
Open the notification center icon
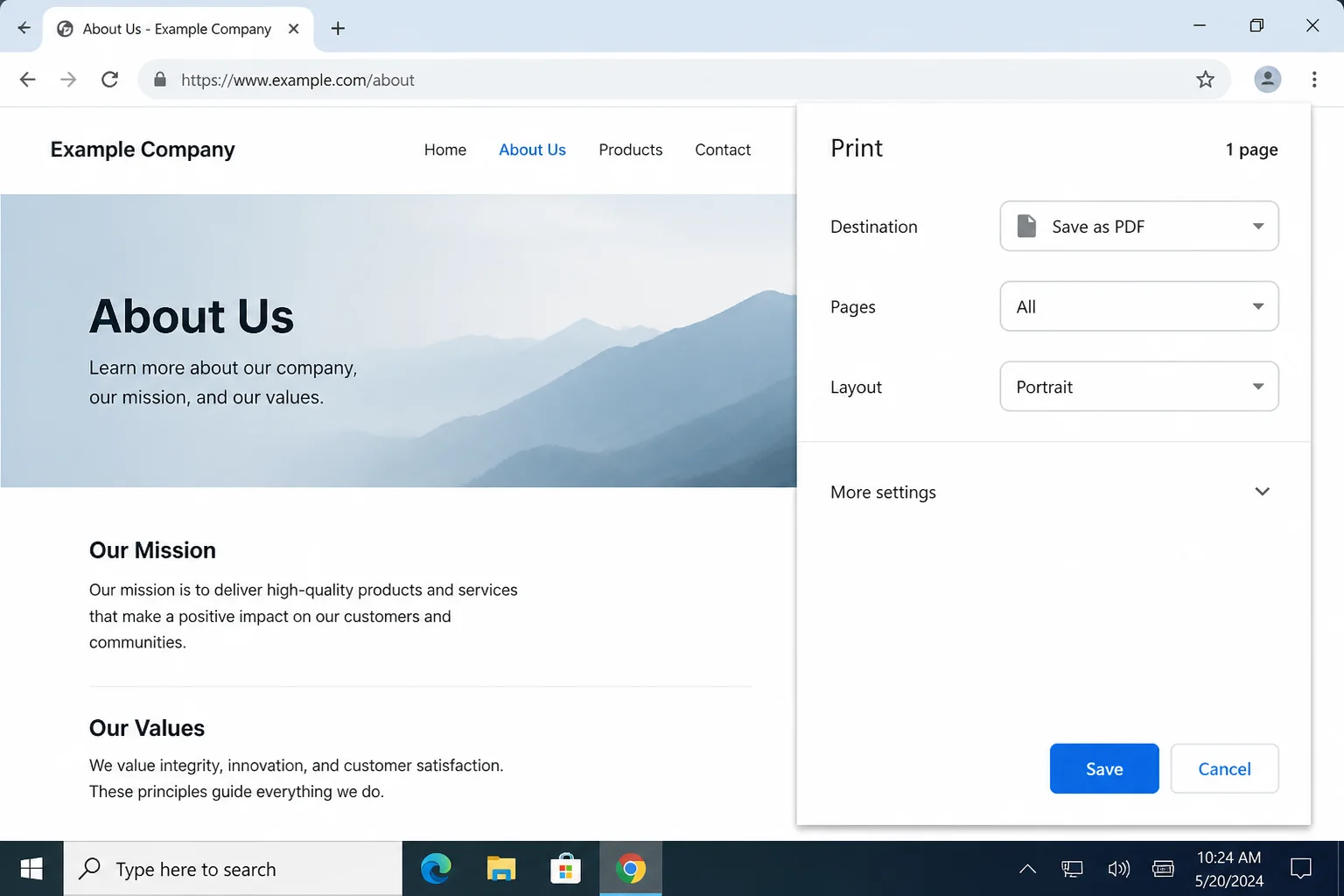click(x=1301, y=869)
